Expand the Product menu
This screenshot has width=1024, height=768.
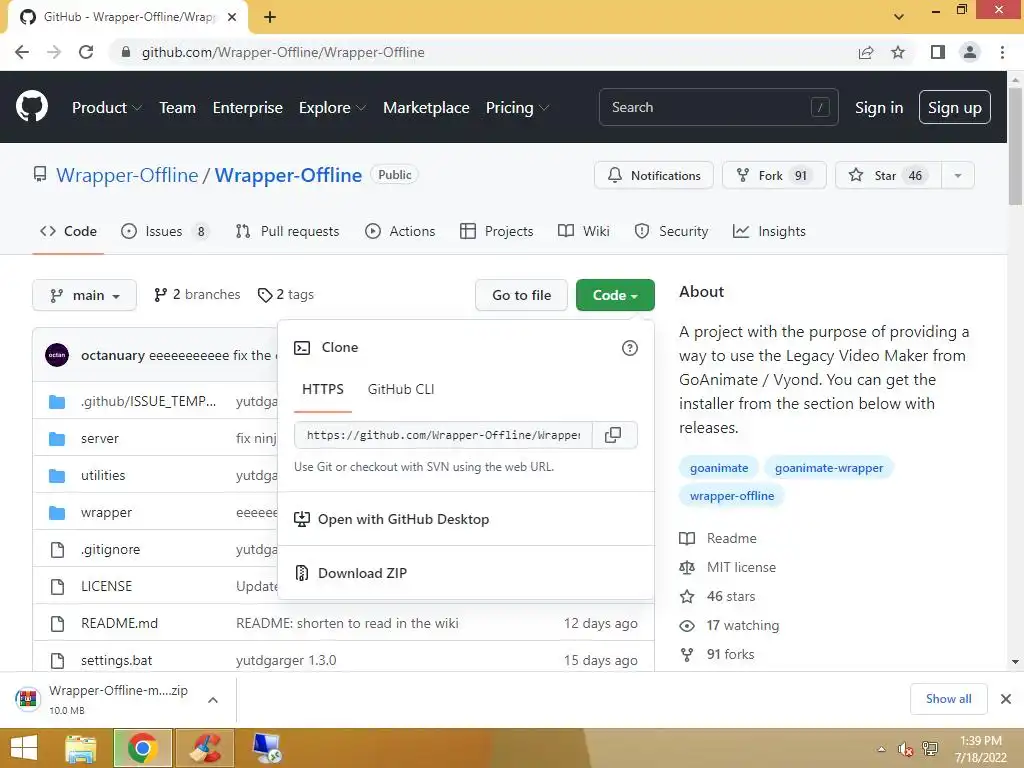click(x=107, y=108)
